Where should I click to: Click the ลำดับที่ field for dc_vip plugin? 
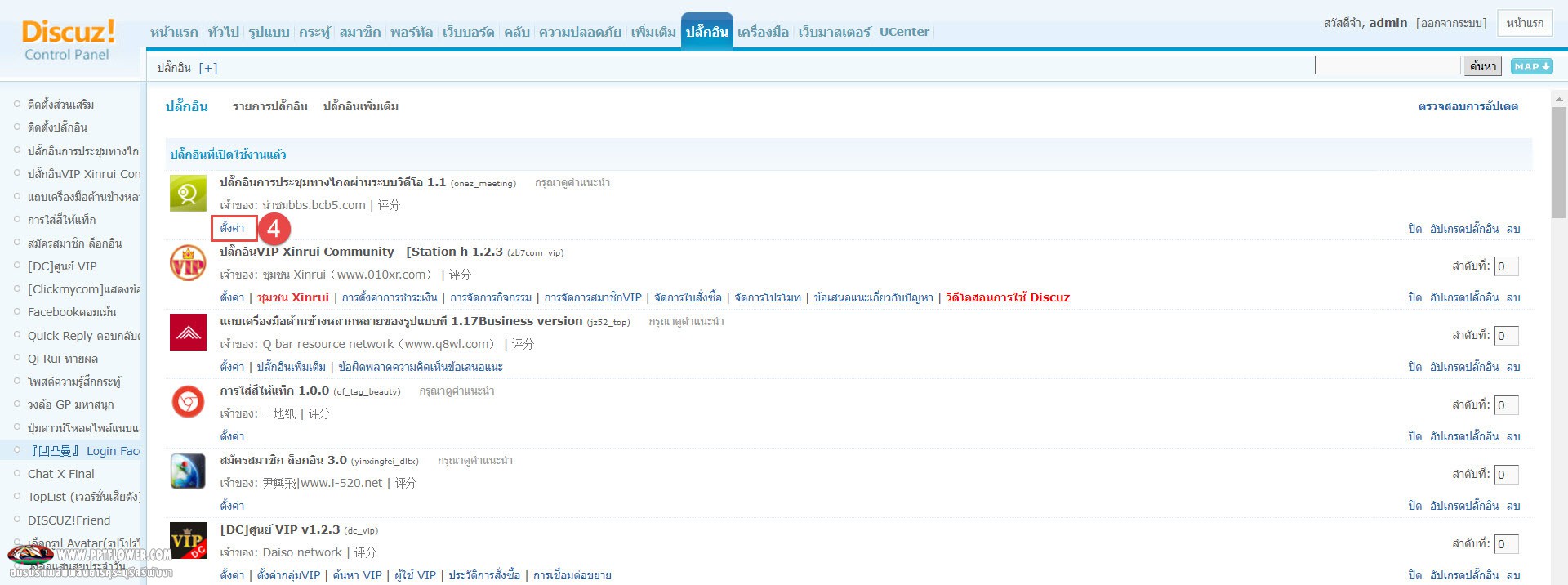1506,544
